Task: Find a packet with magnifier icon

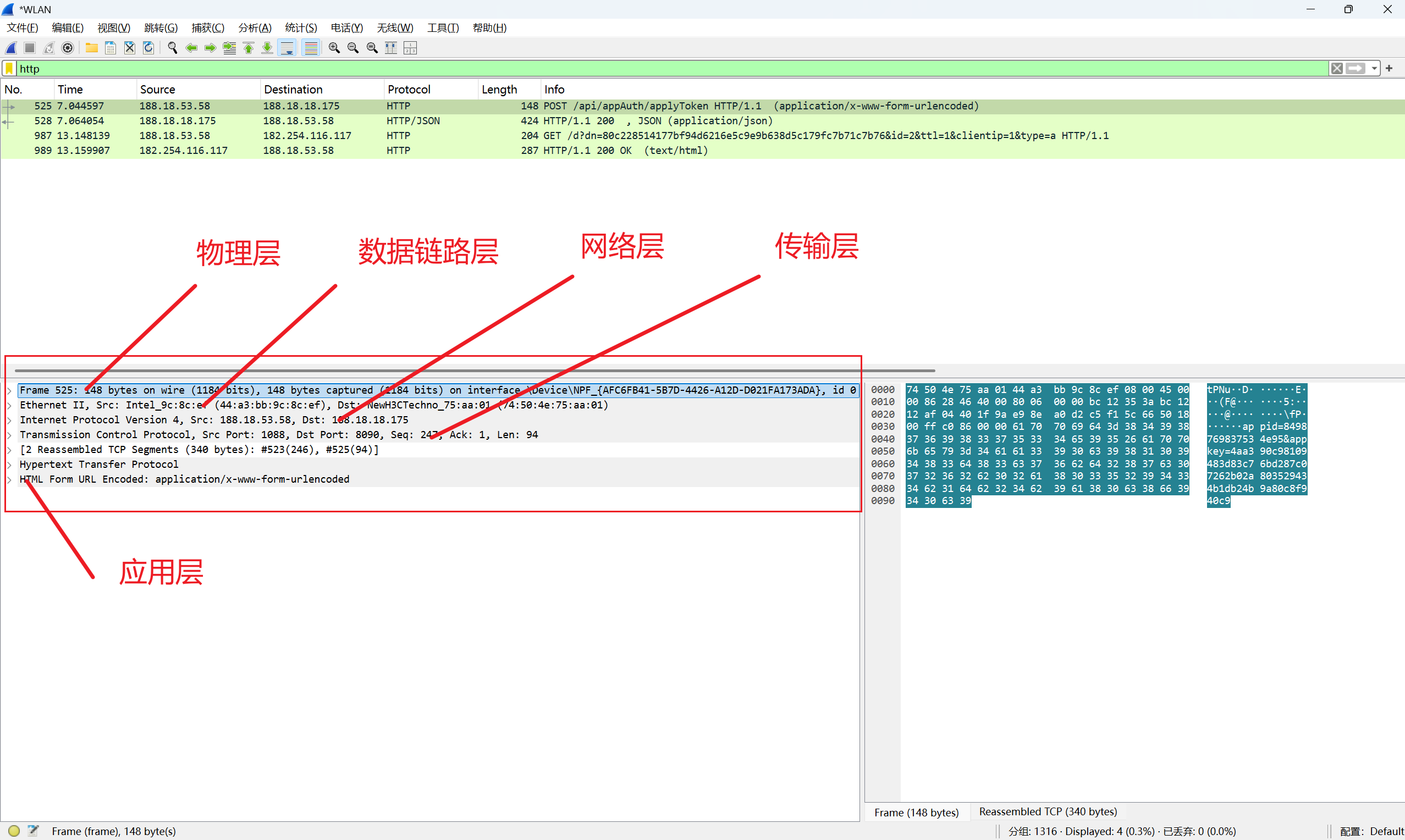Action: tap(173, 48)
